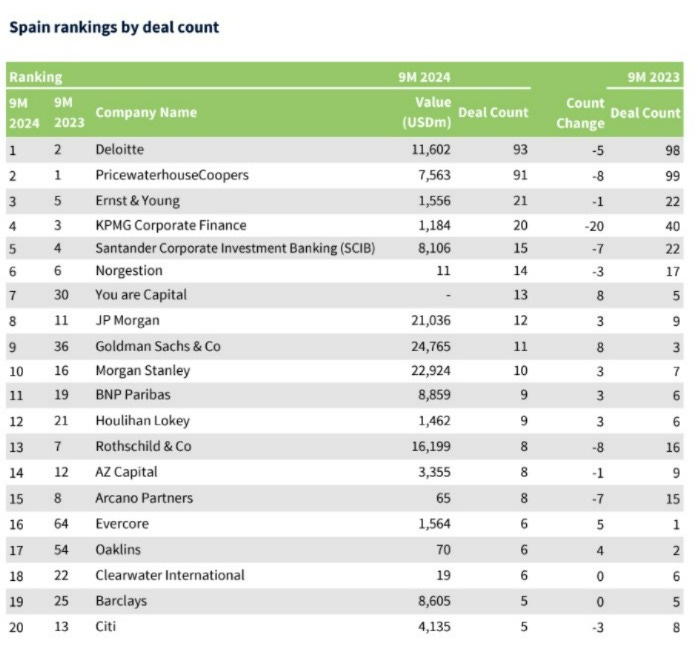
Task: Click the 'Count Change' column header
Action: pyautogui.click(x=580, y=113)
